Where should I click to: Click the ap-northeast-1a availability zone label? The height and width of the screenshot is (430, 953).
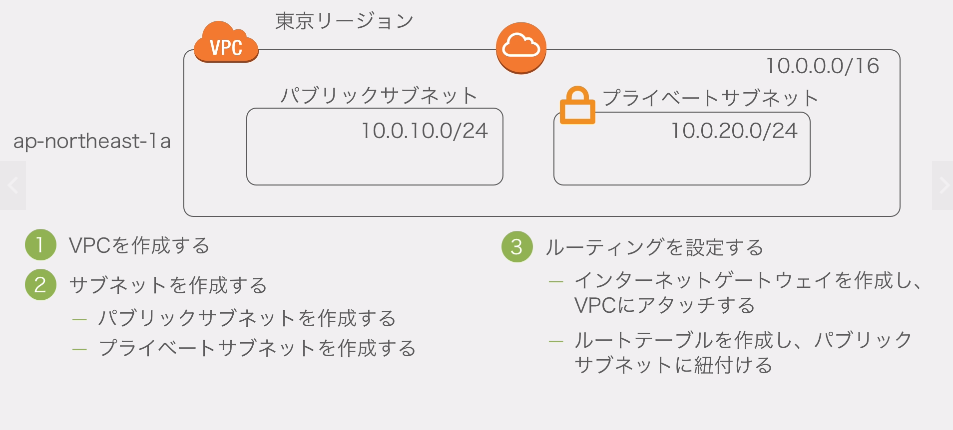click(92, 141)
